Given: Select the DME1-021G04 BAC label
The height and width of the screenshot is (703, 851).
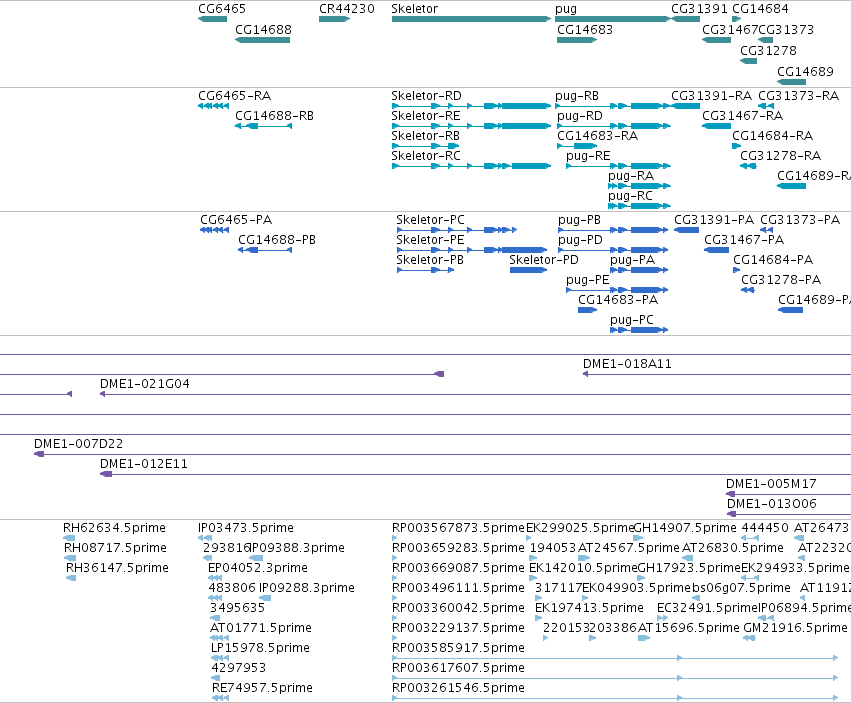Looking at the screenshot, I should [x=145, y=384].
